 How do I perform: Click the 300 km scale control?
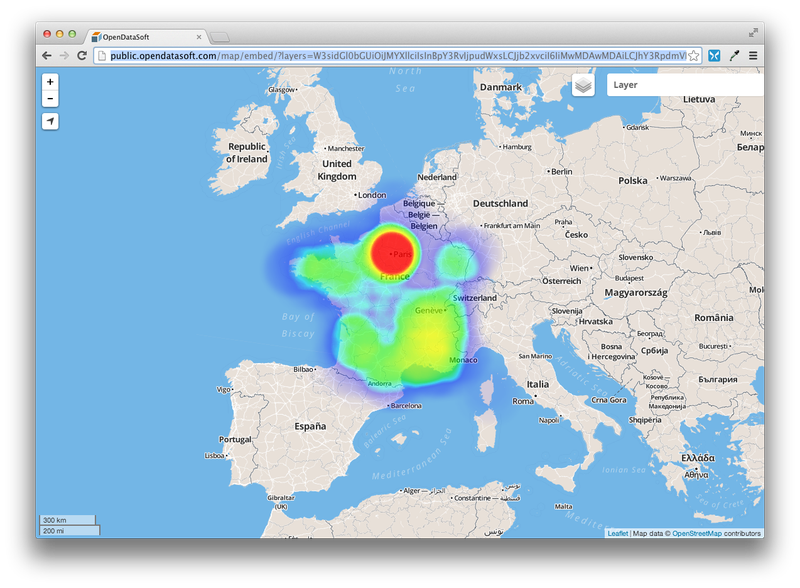click(66, 520)
